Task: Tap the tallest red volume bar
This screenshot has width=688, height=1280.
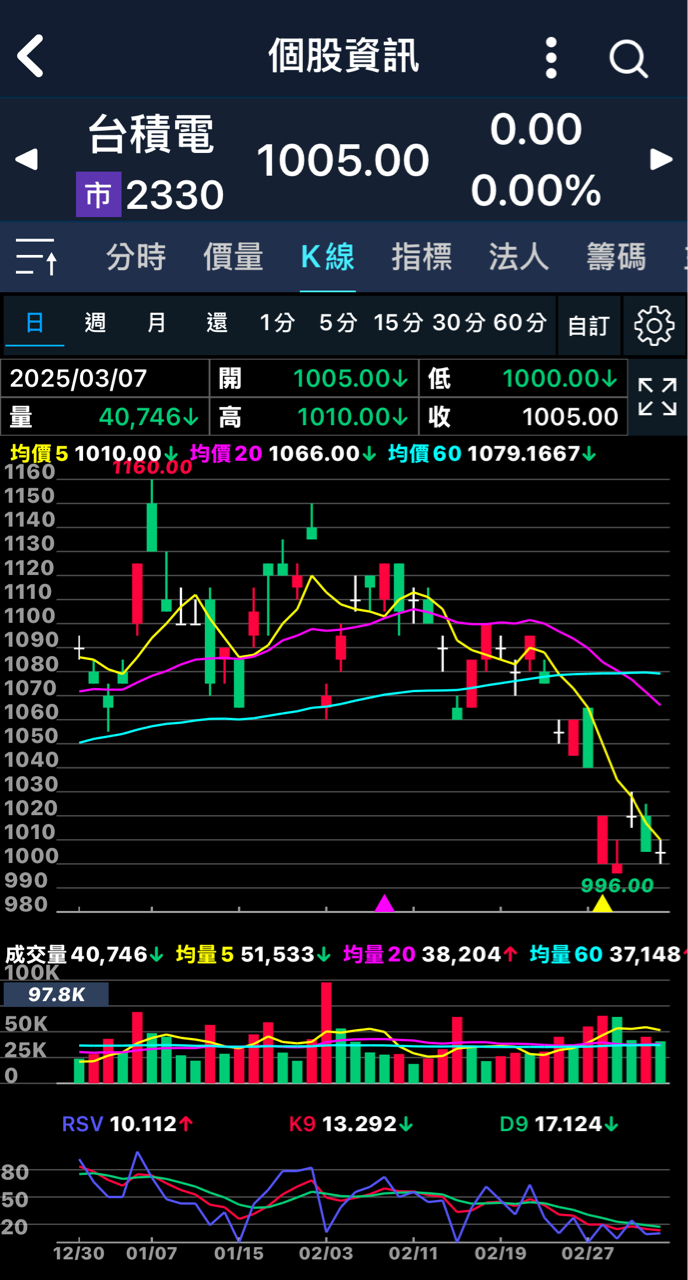Action: tap(326, 1032)
